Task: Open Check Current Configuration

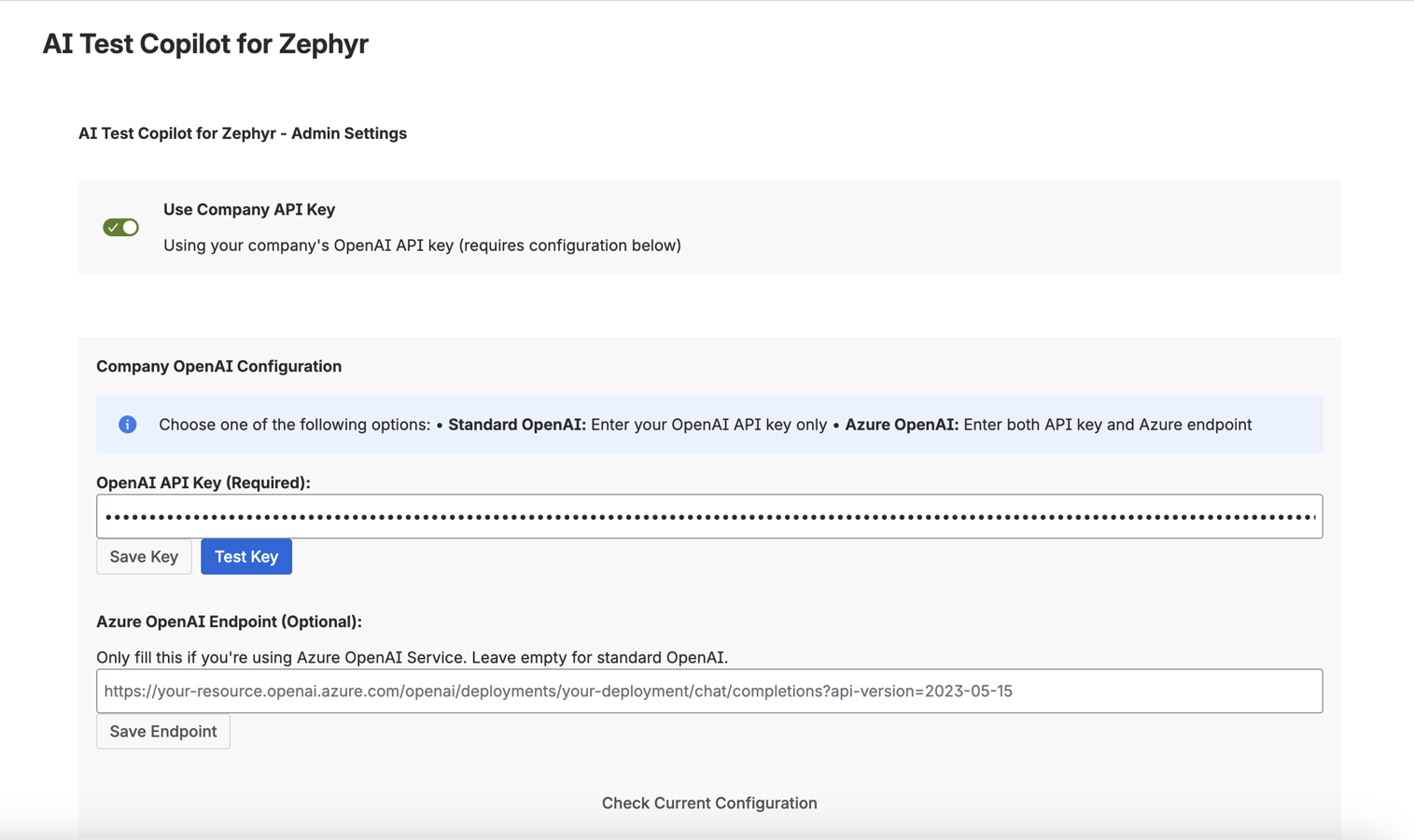Action: pos(708,803)
